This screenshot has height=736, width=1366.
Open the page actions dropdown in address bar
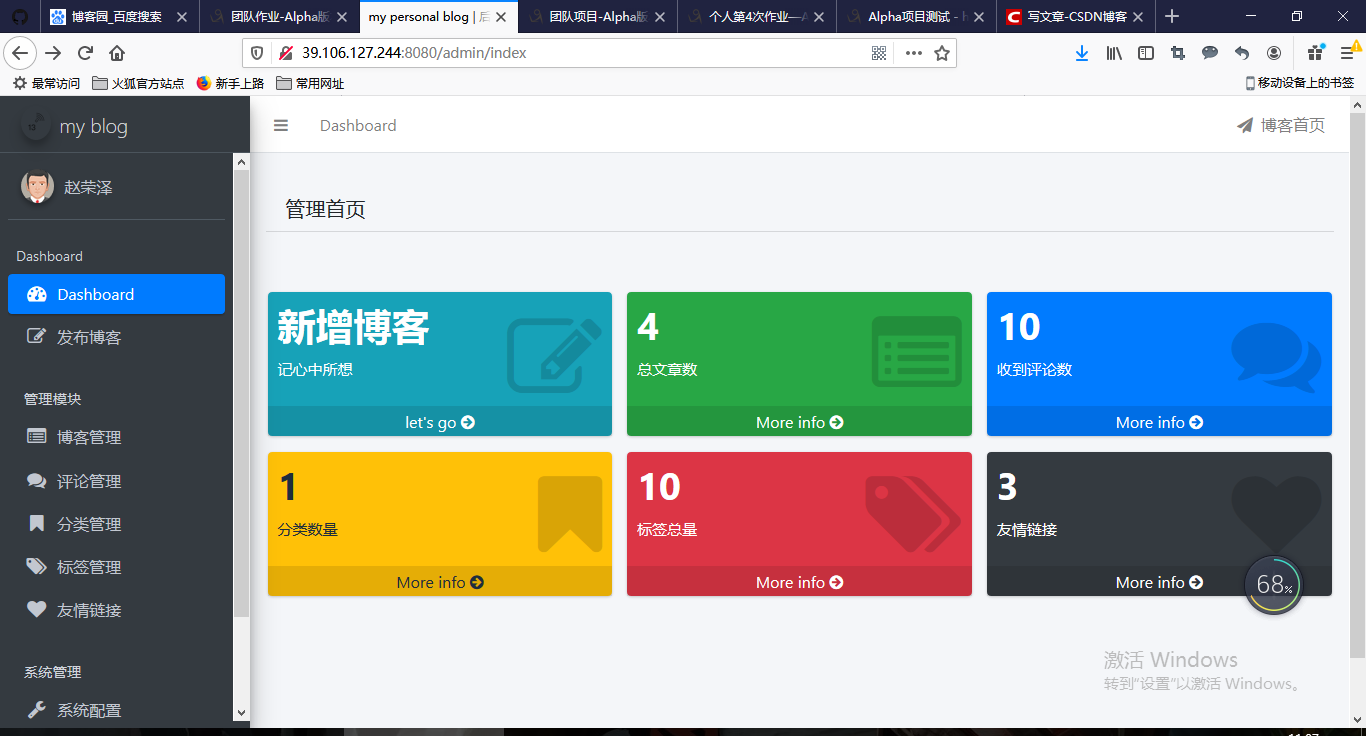tap(913, 52)
